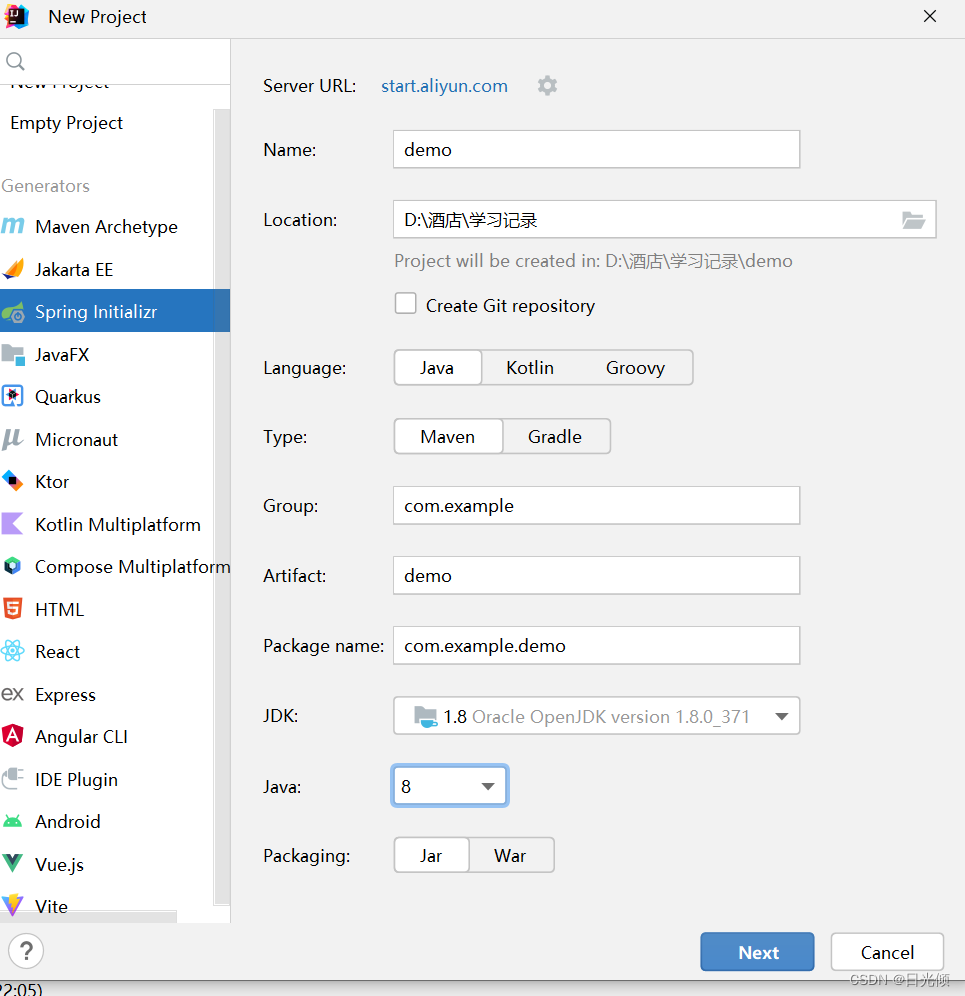
Task: Select the Quarkus generator label
Action: tap(68, 397)
